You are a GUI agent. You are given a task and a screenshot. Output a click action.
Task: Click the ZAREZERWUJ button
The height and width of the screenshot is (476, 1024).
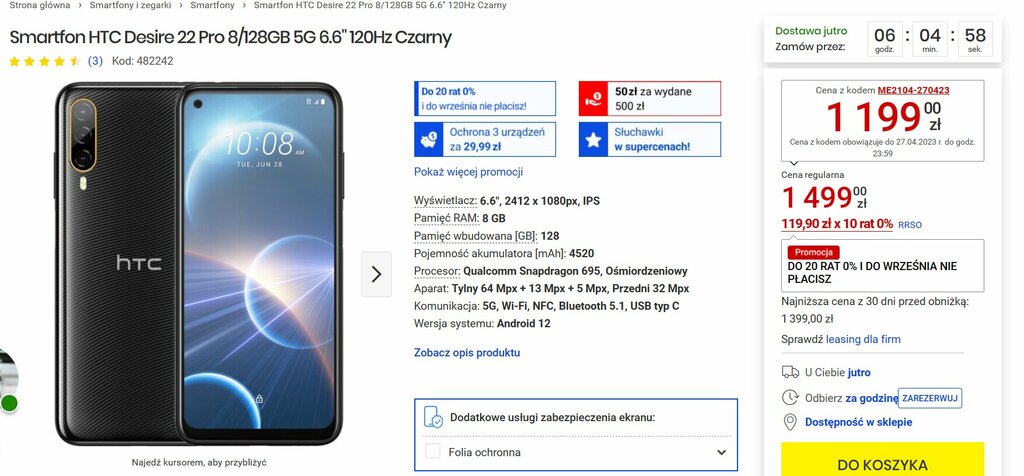930,398
